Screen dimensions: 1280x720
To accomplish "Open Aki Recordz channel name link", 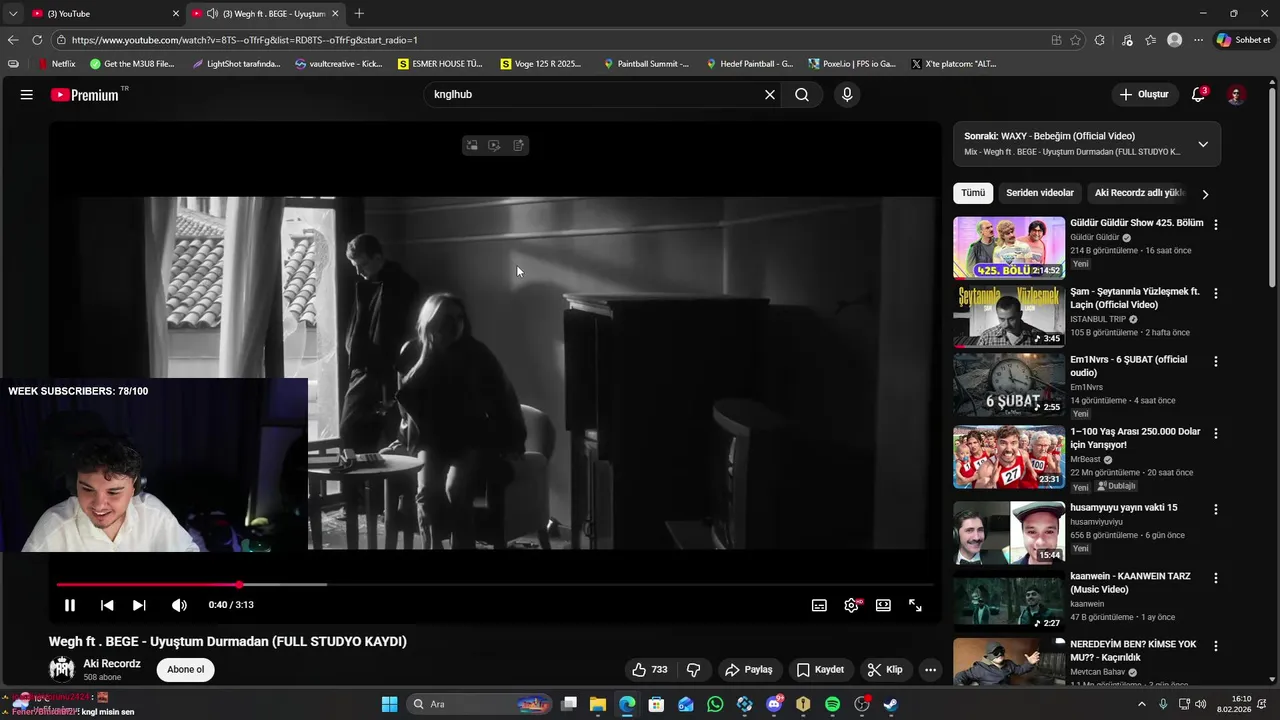I will 112,664.
